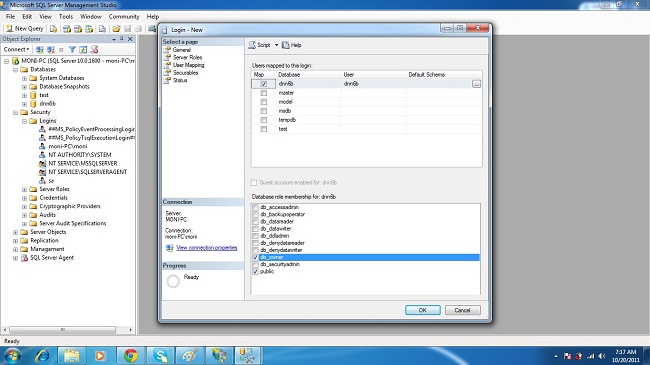
Task: Click the Save disk toolbar icon
Action: tap(127, 29)
